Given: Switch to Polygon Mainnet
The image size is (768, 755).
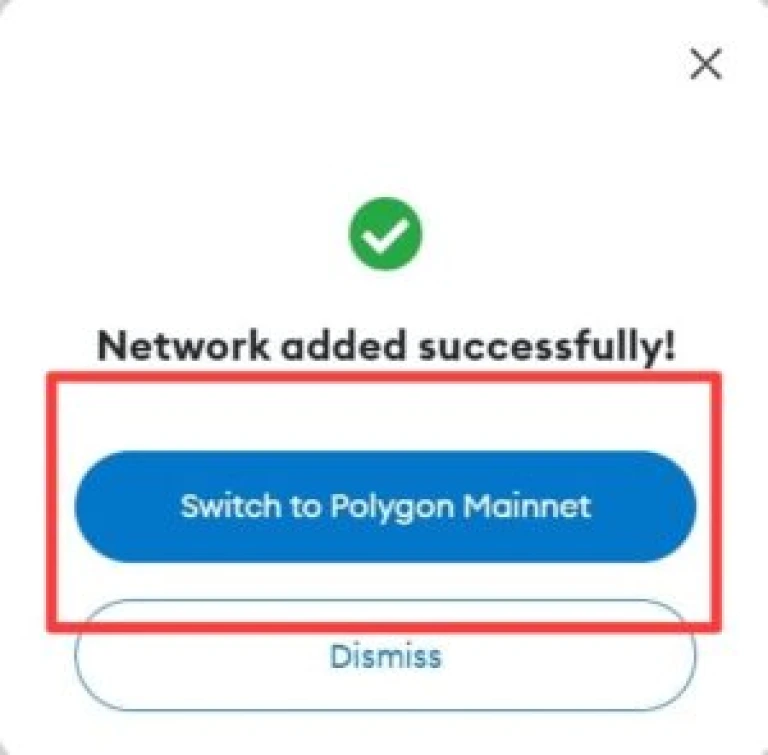Looking at the screenshot, I should pyautogui.click(x=385, y=506).
